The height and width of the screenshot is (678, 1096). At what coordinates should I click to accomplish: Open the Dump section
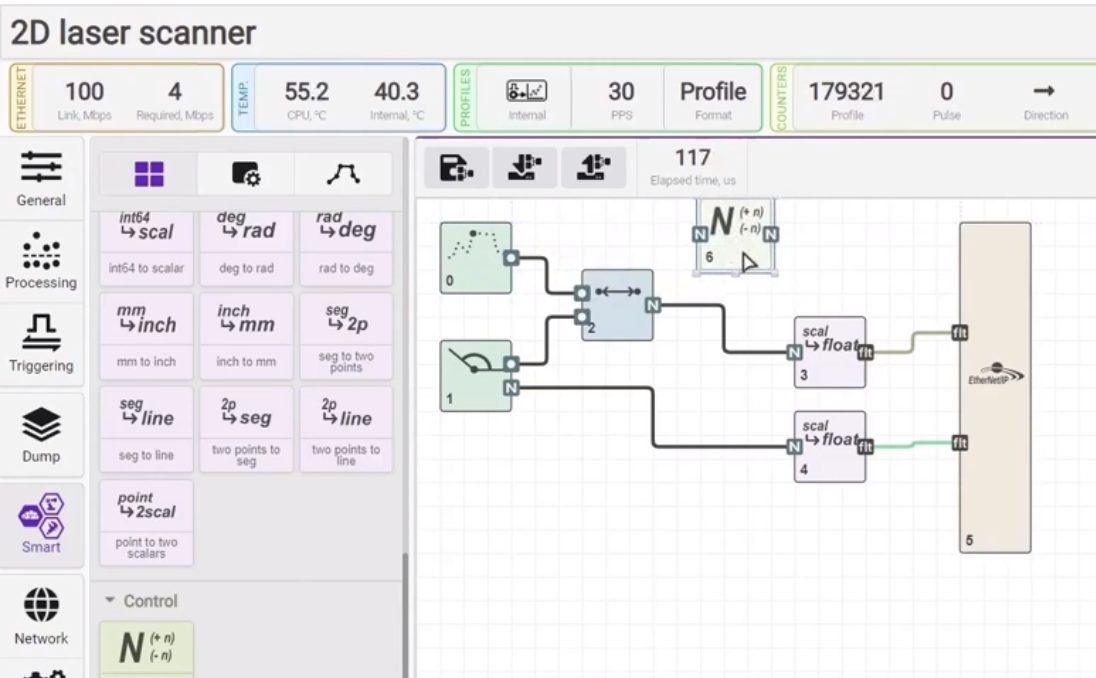click(x=41, y=434)
